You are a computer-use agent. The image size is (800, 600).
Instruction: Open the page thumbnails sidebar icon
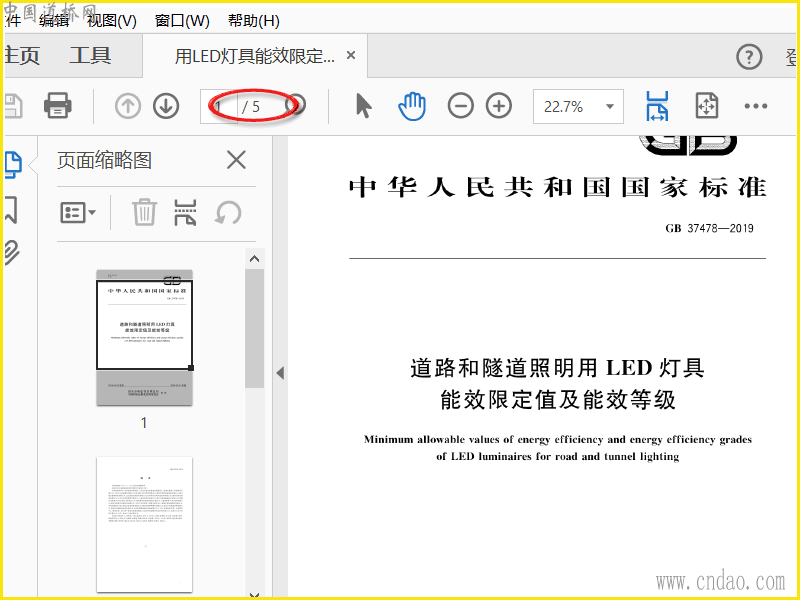point(13,164)
